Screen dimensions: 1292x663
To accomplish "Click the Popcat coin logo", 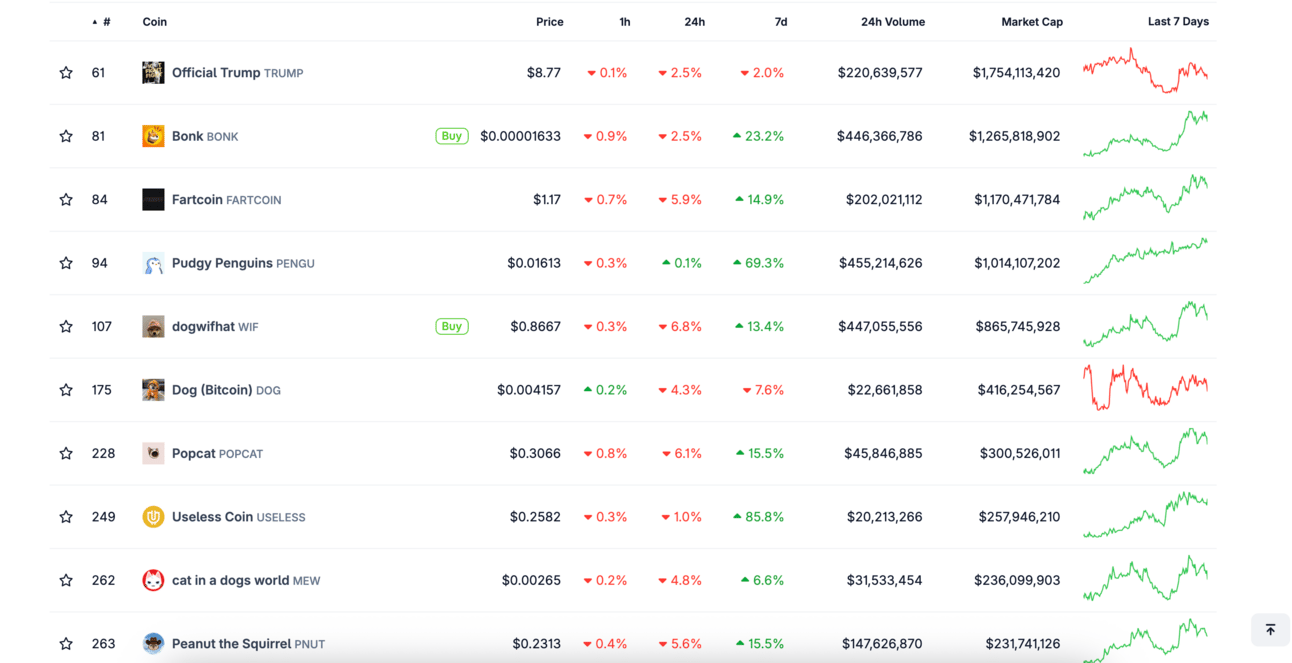I will click(x=153, y=454).
